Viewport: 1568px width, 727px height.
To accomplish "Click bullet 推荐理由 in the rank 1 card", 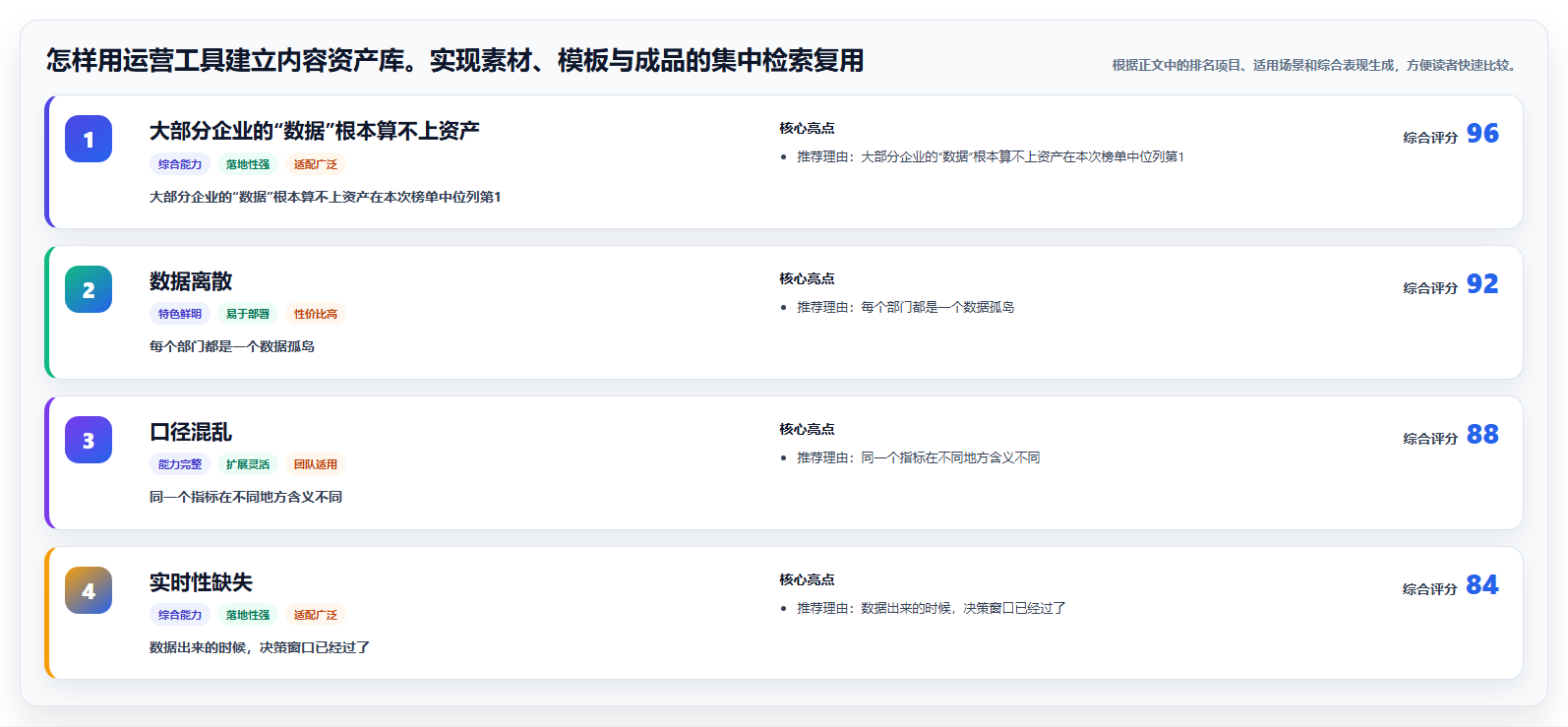I will 991,156.
